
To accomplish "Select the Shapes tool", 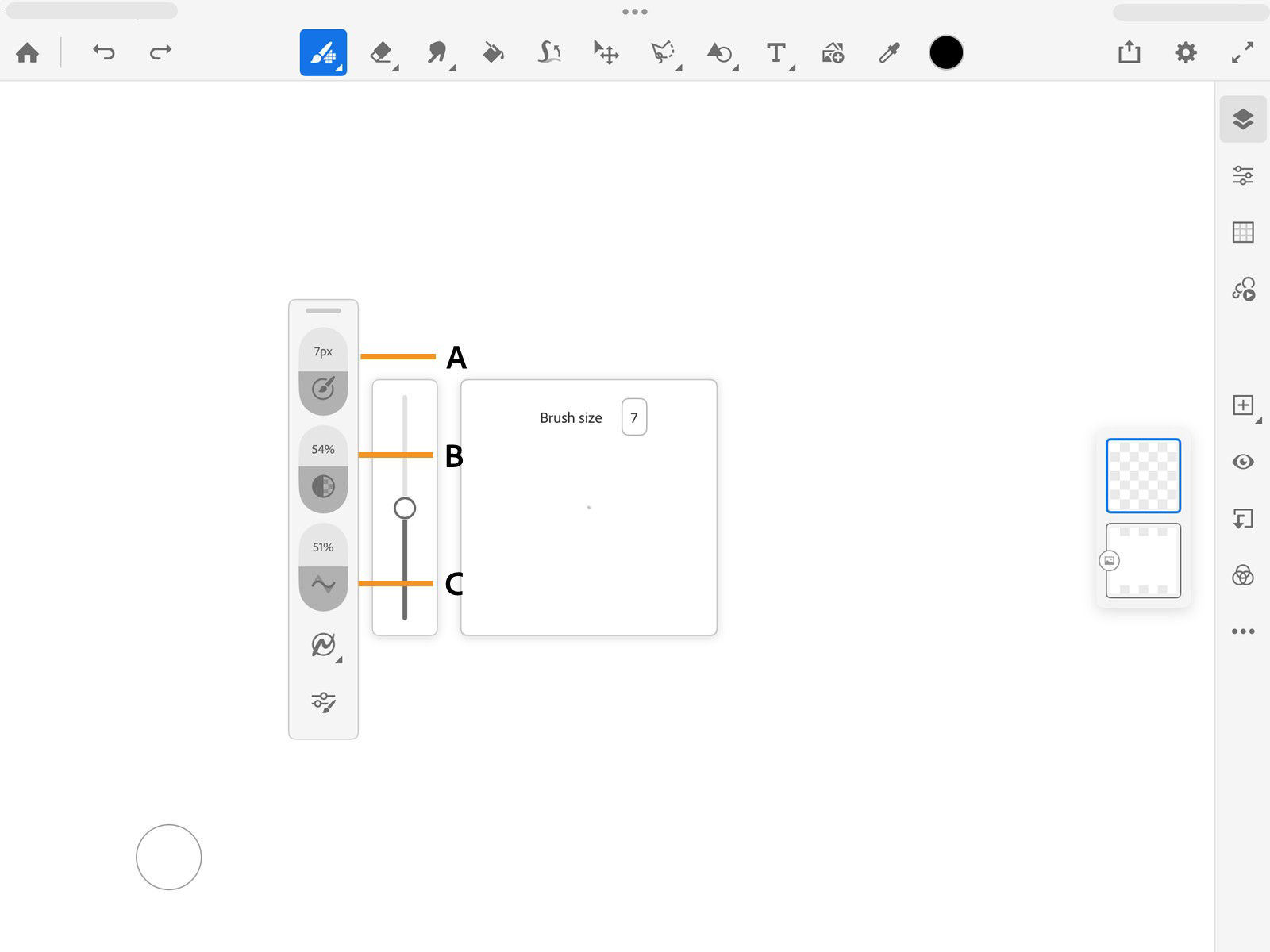I will click(719, 53).
